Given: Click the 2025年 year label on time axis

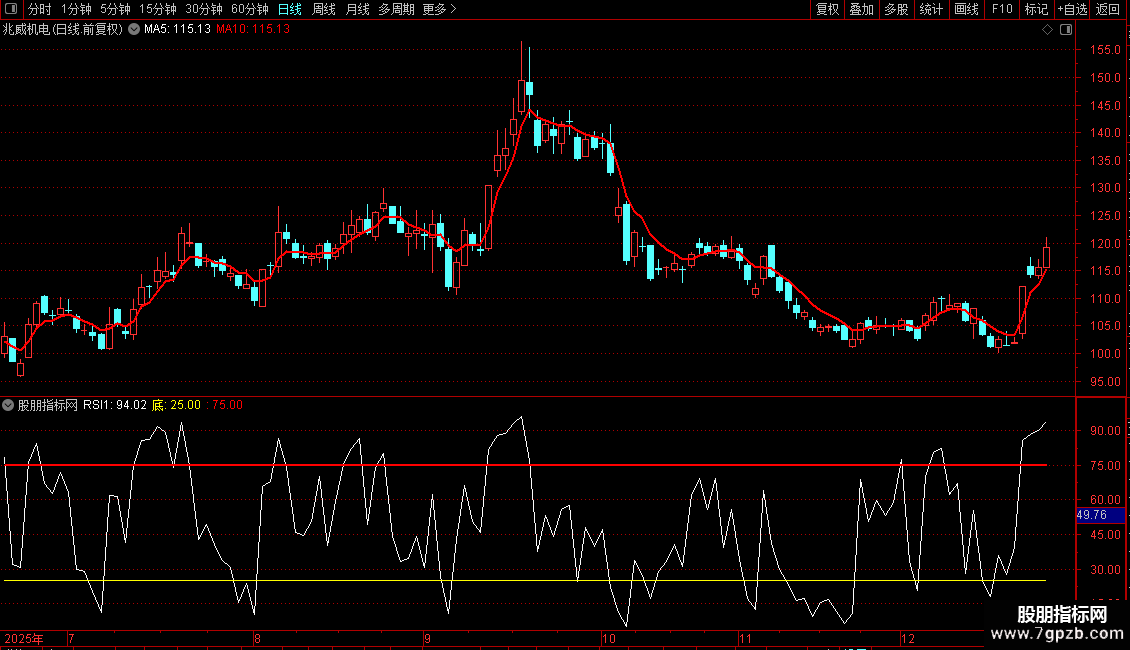Looking at the screenshot, I should 24,638.
